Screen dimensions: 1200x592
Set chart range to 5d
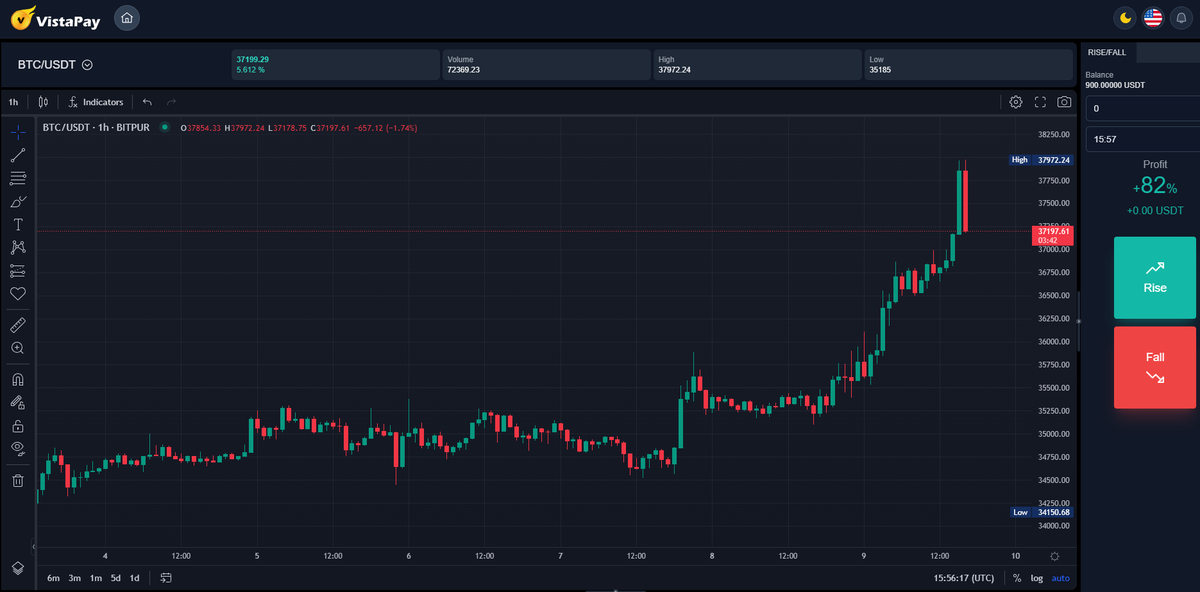pyautogui.click(x=116, y=578)
